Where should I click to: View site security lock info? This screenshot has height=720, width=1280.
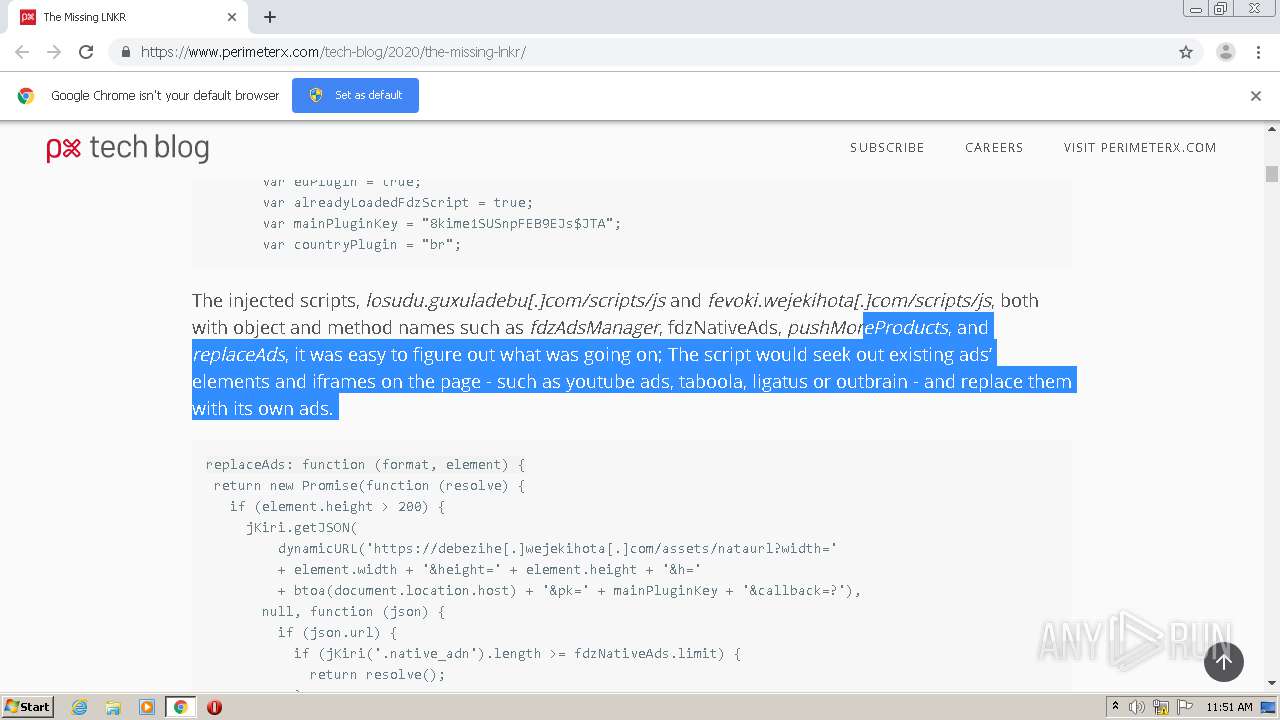[x=126, y=52]
